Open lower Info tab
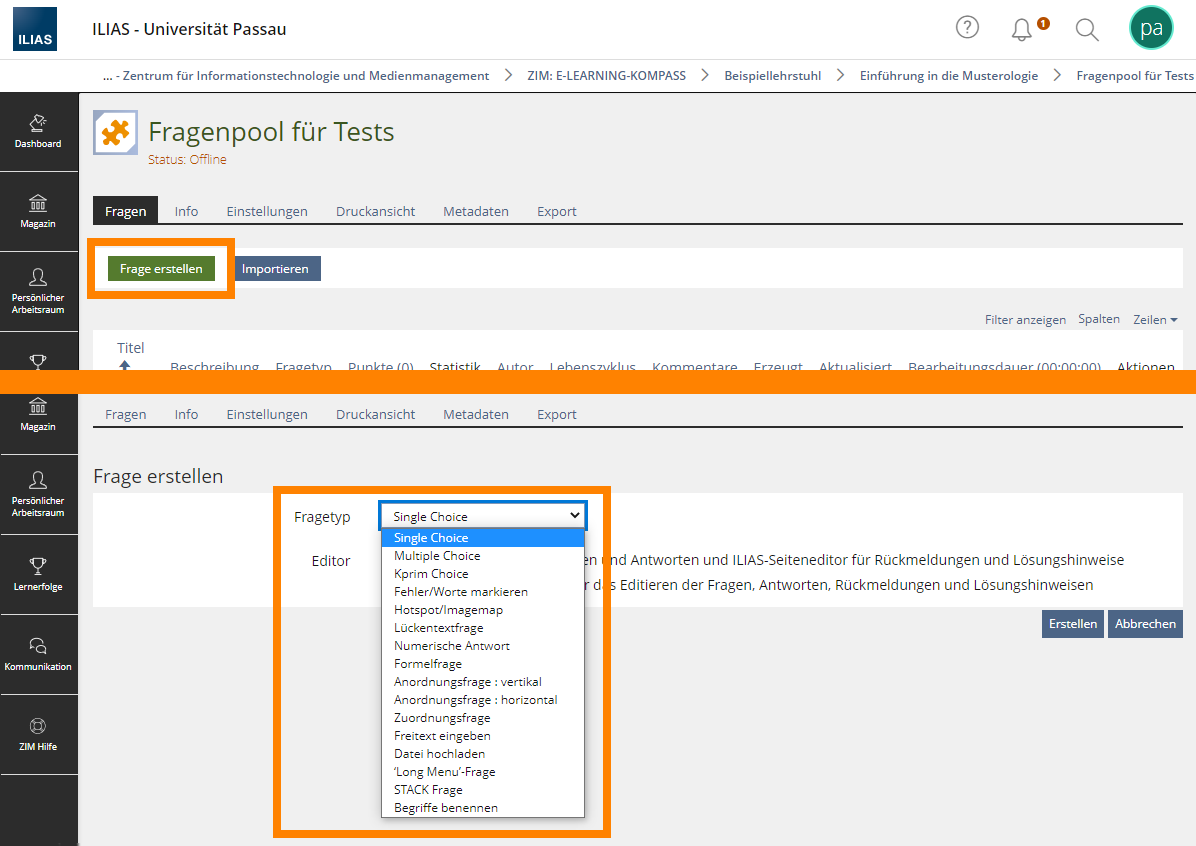The image size is (1196, 846). (x=186, y=414)
